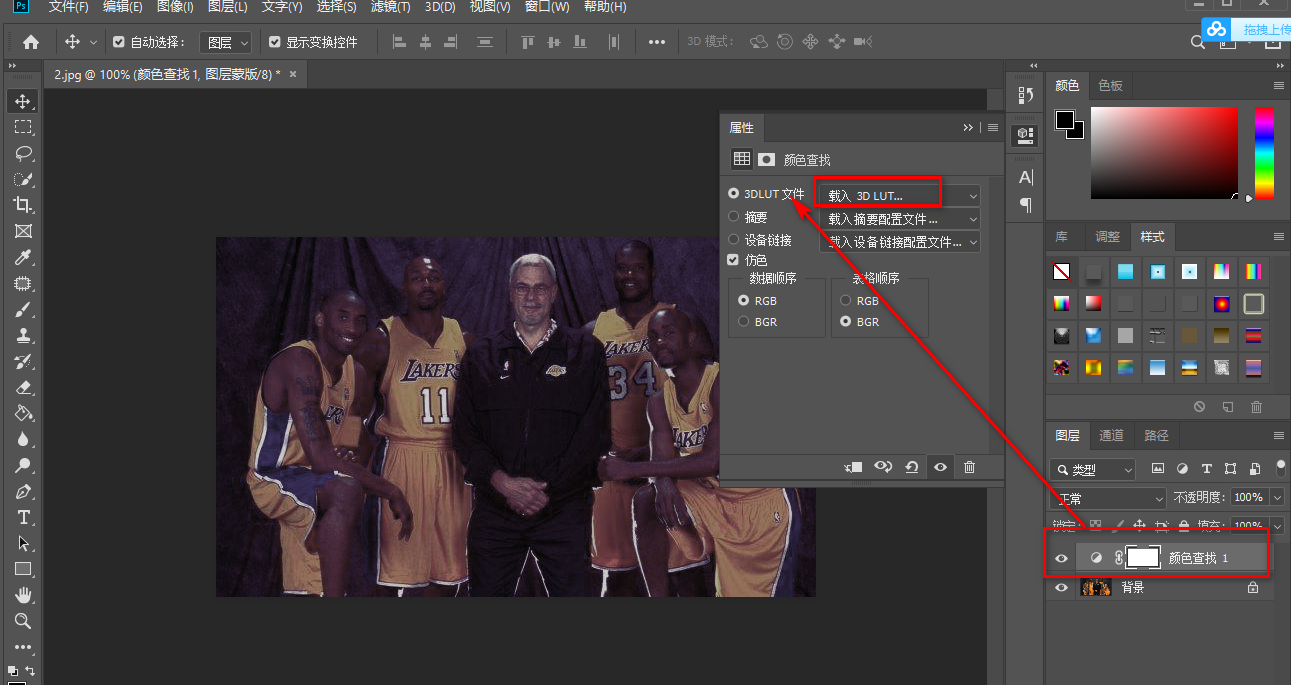1291x685 pixels.
Task: Hide the 背景 layer eye icon
Action: 1062,588
